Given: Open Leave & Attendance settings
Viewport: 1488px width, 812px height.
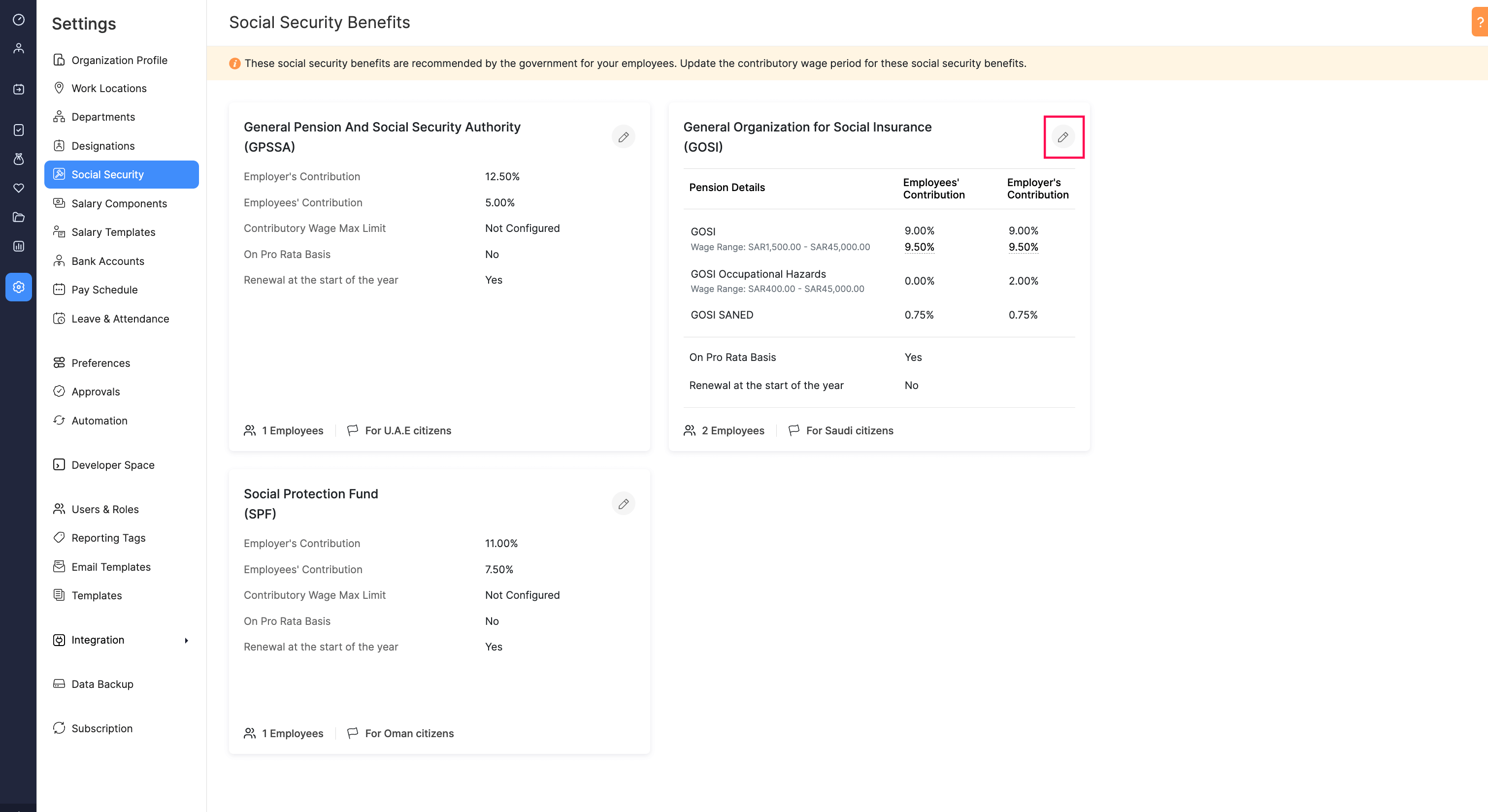Looking at the screenshot, I should pyautogui.click(x=120, y=319).
